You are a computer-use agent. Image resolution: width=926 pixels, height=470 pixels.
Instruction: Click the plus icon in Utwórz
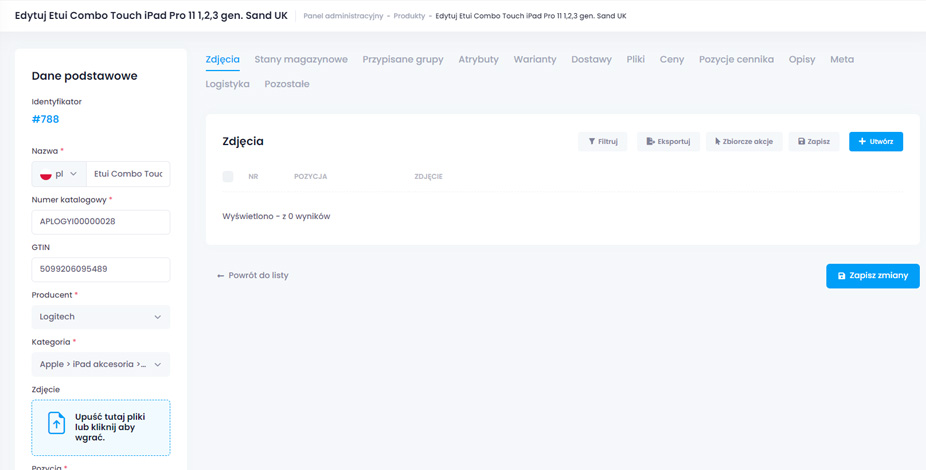[x=863, y=142]
